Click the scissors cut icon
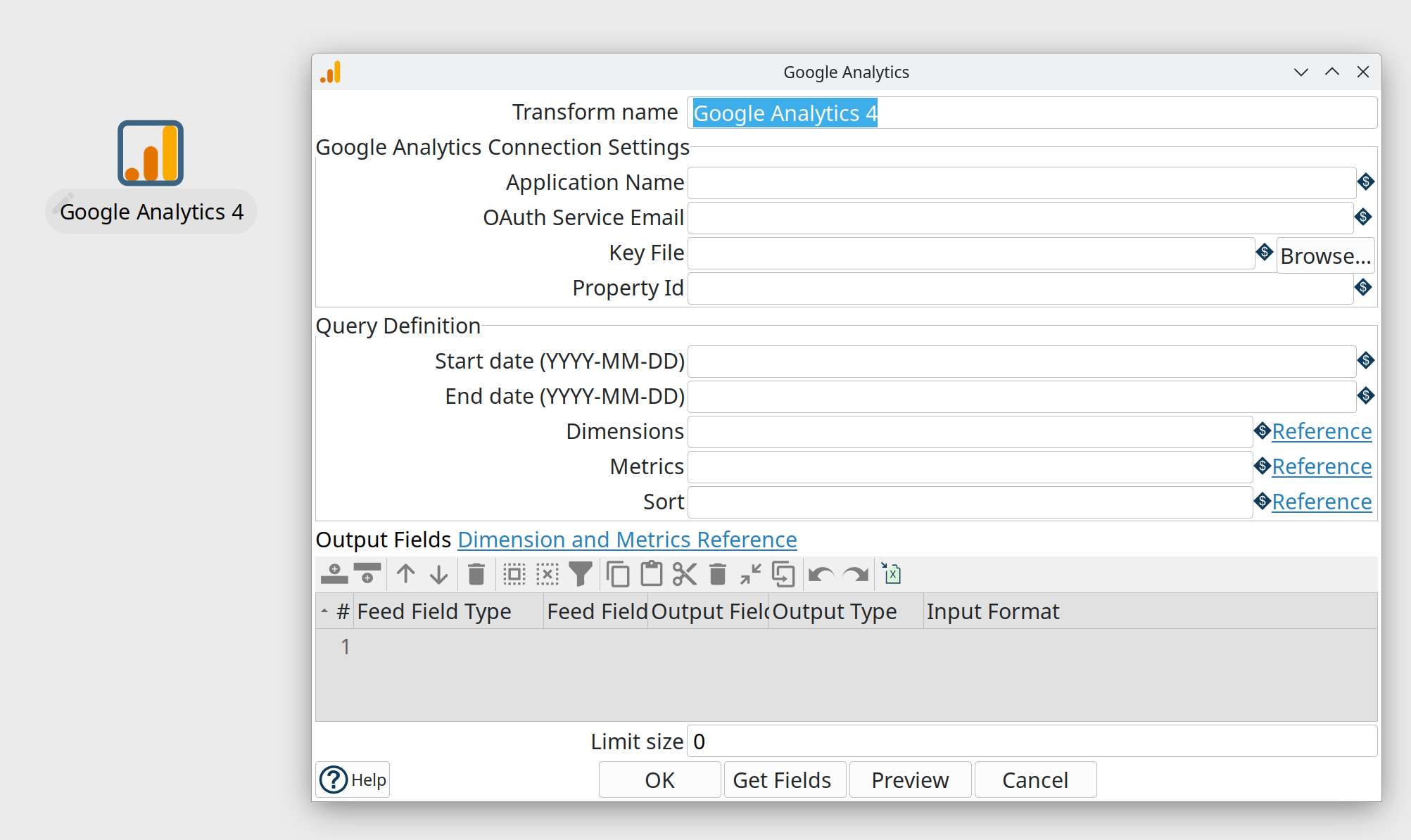The height and width of the screenshot is (840, 1411). click(684, 574)
